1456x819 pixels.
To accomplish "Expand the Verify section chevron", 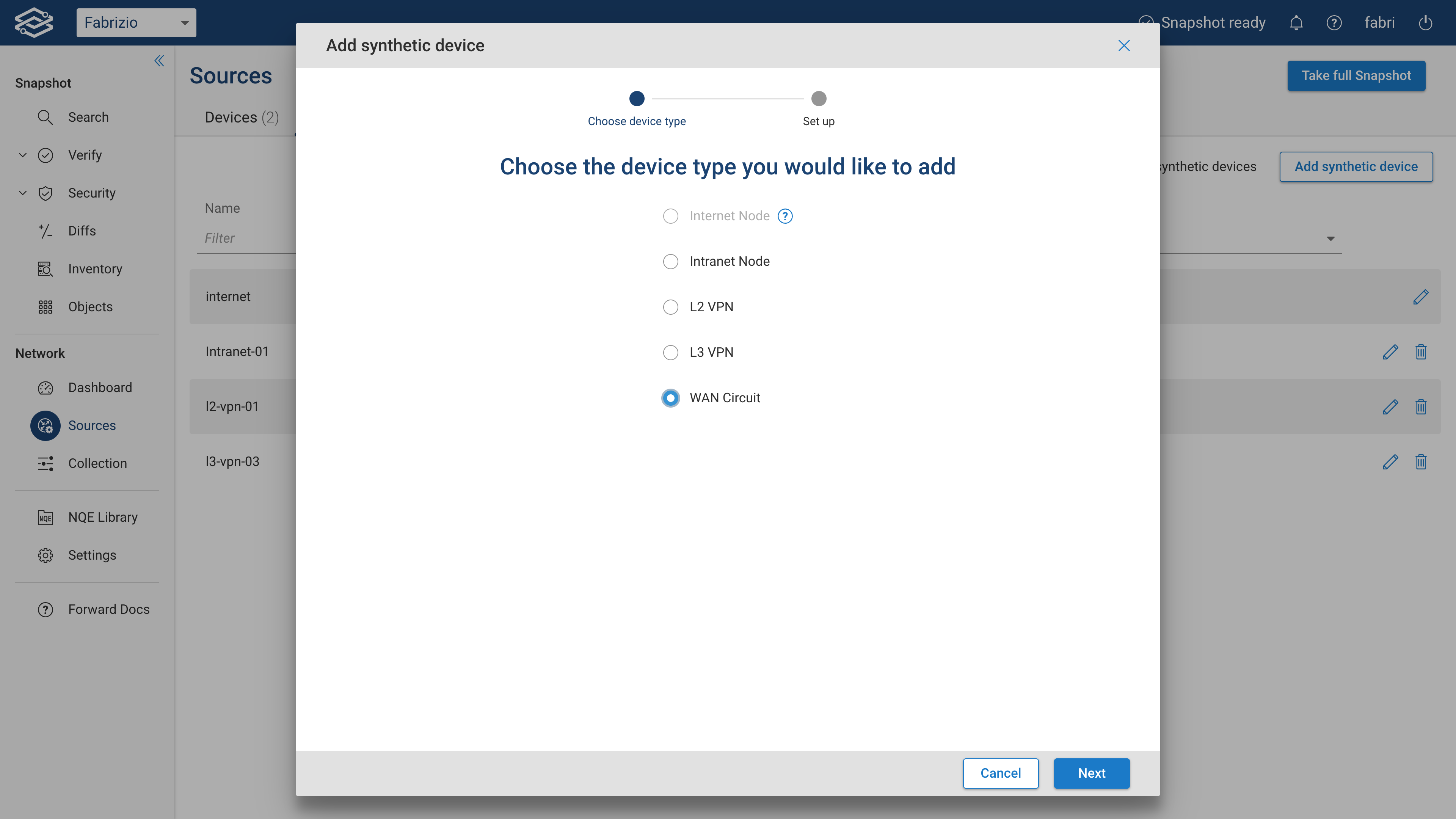I will (23, 155).
